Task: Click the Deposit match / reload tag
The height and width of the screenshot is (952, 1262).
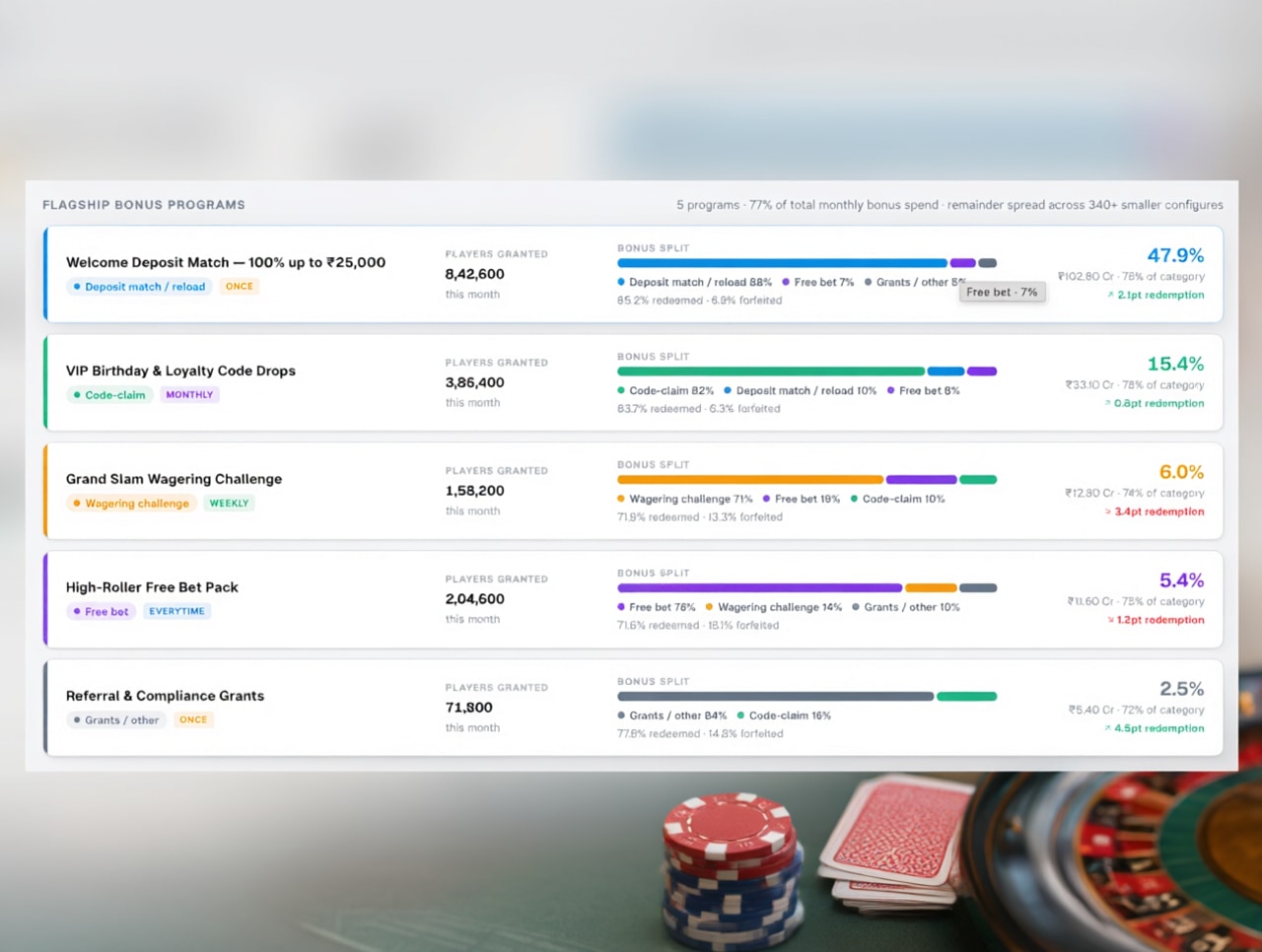Action: tap(139, 287)
